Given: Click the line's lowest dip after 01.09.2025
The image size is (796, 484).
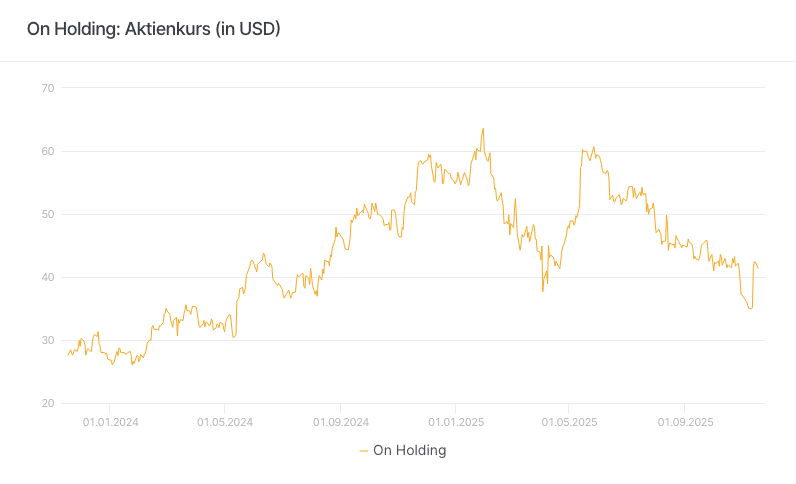Looking at the screenshot, I should pos(750,308).
